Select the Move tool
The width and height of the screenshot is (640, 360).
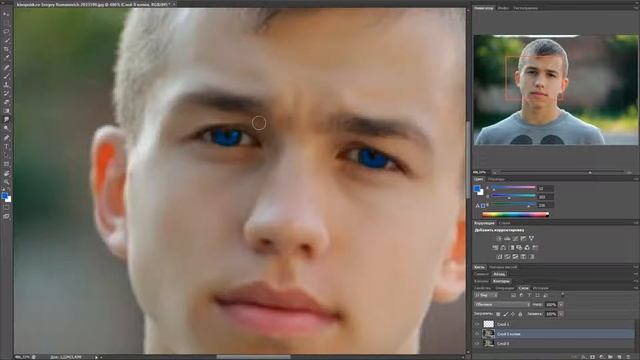point(6,13)
